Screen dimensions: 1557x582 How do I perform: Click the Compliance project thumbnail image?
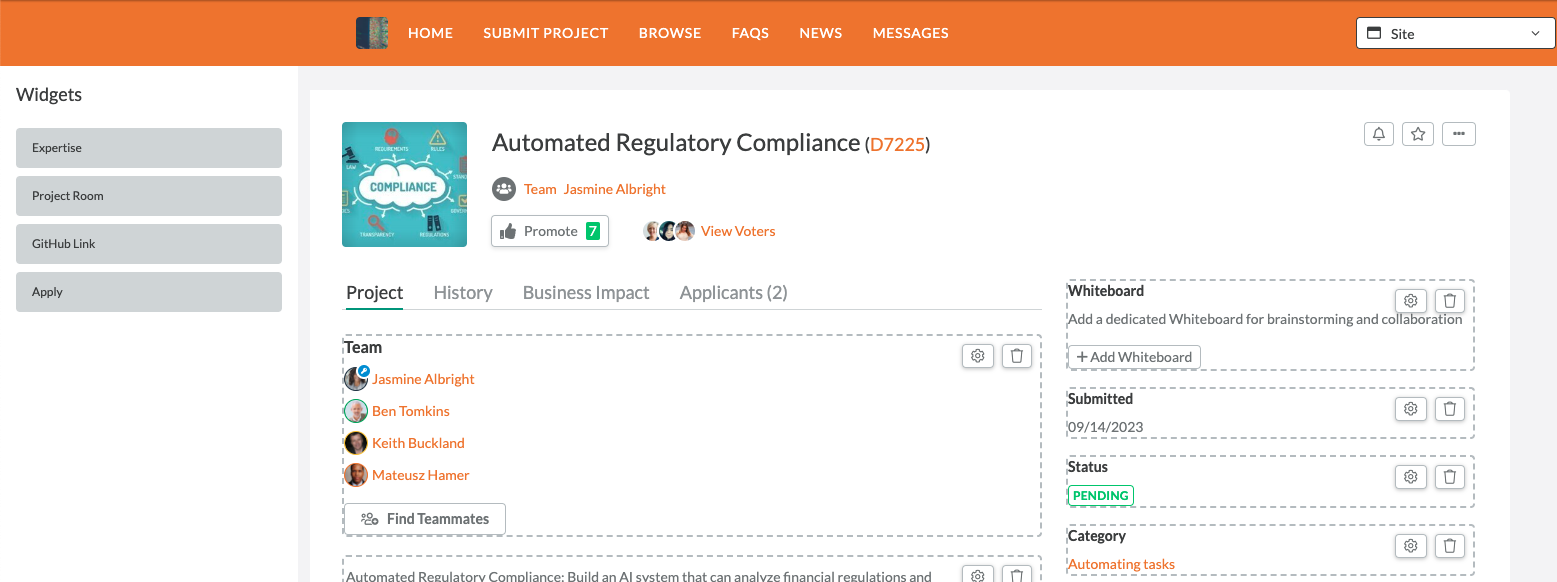tap(404, 184)
